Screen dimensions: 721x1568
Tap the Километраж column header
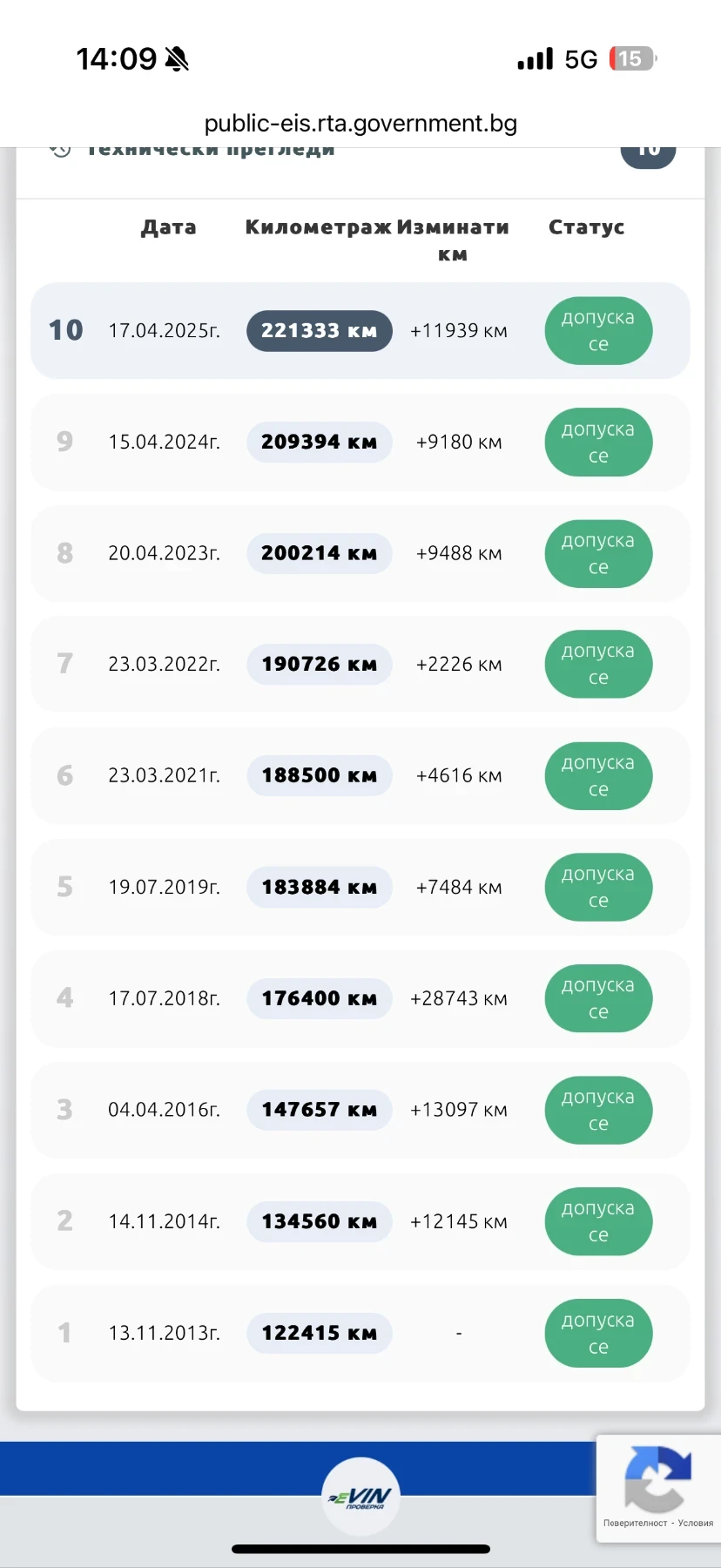coord(318,227)
